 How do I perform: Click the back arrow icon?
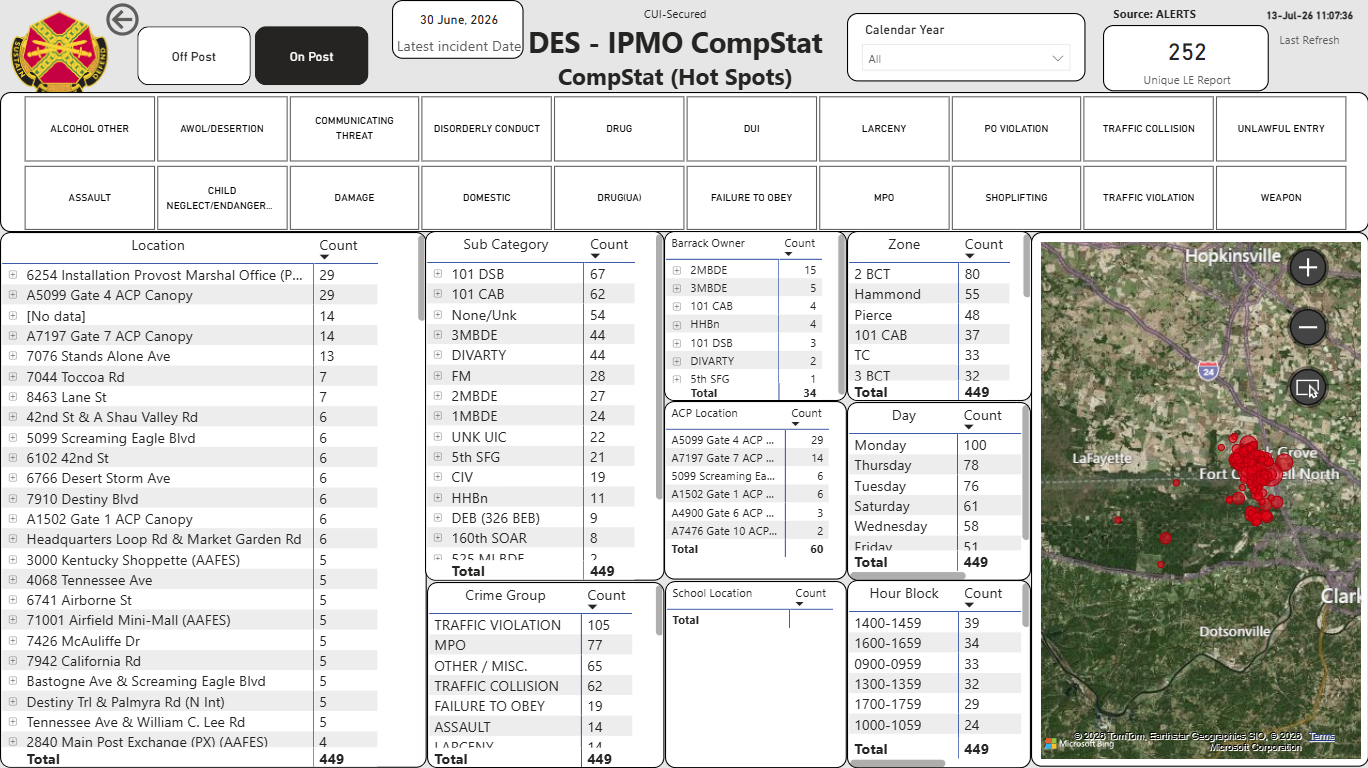[x=122, y=19]
